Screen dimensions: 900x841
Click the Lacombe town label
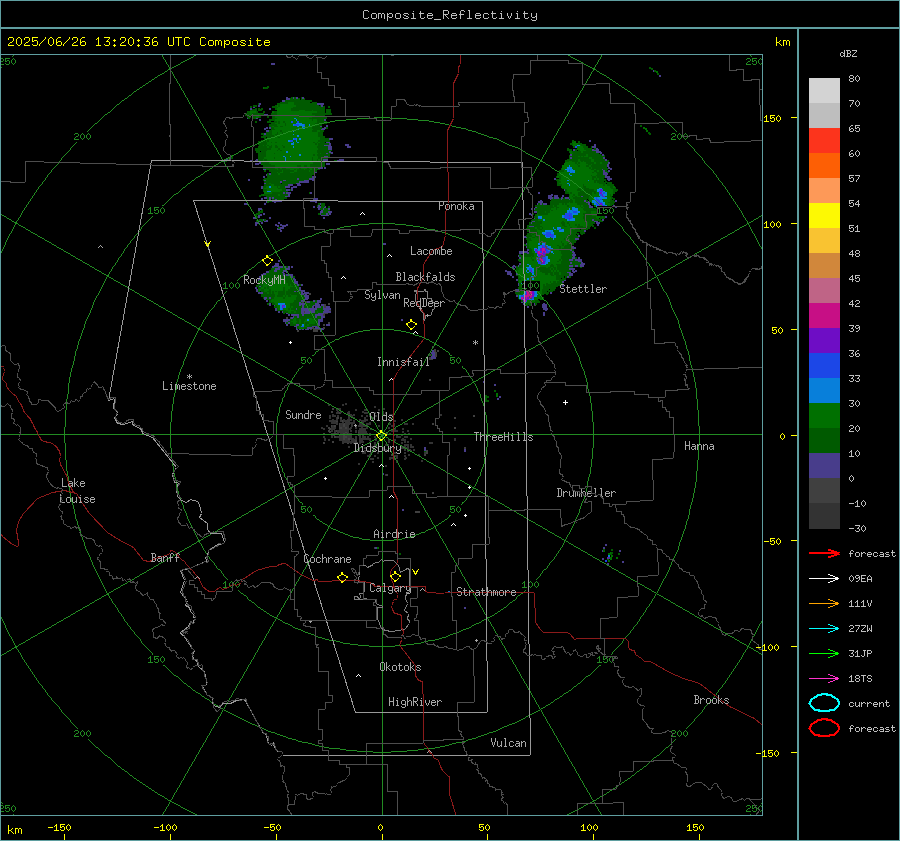coord(431,251)
